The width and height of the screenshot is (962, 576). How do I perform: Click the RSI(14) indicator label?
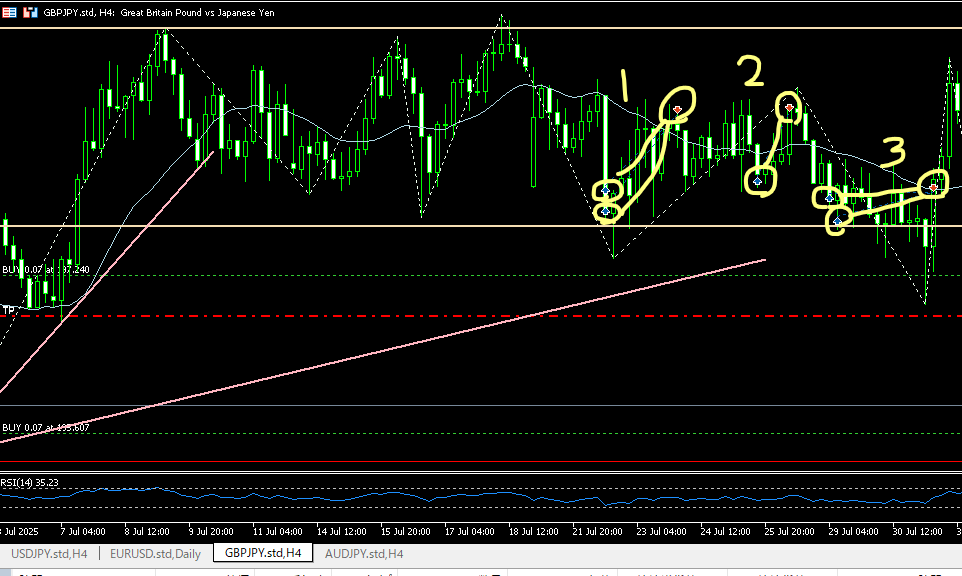click(28, 482)
